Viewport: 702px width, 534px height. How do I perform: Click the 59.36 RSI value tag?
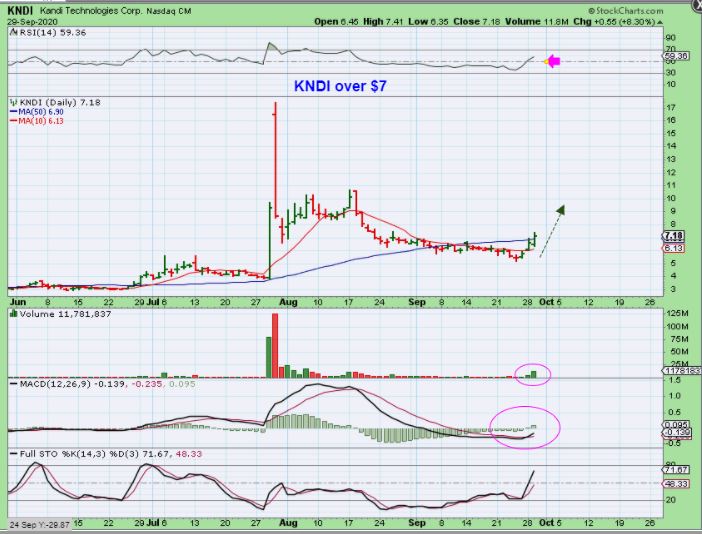click(x=676, y=56)
